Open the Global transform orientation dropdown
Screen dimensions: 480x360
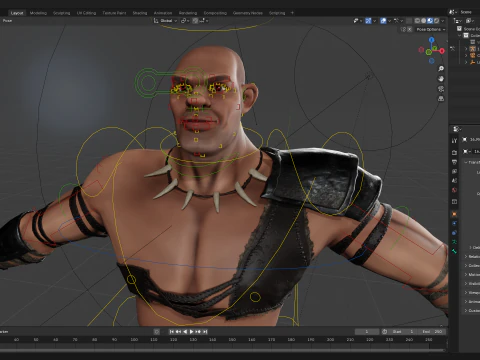(166, 21)
